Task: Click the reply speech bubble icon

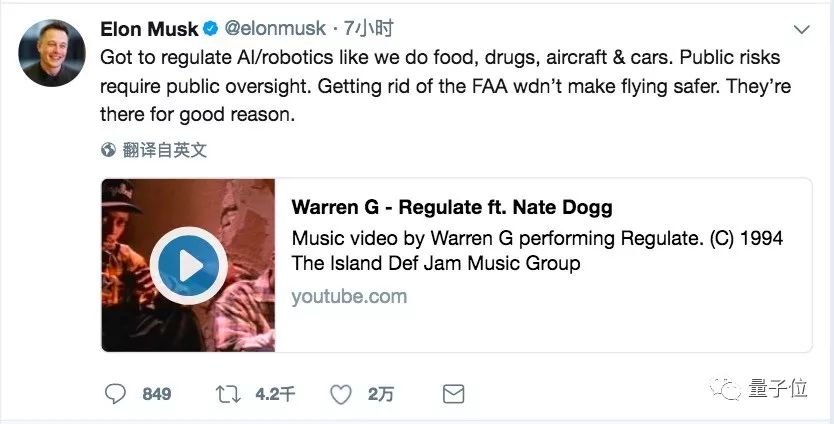Action: pos(114,394)
